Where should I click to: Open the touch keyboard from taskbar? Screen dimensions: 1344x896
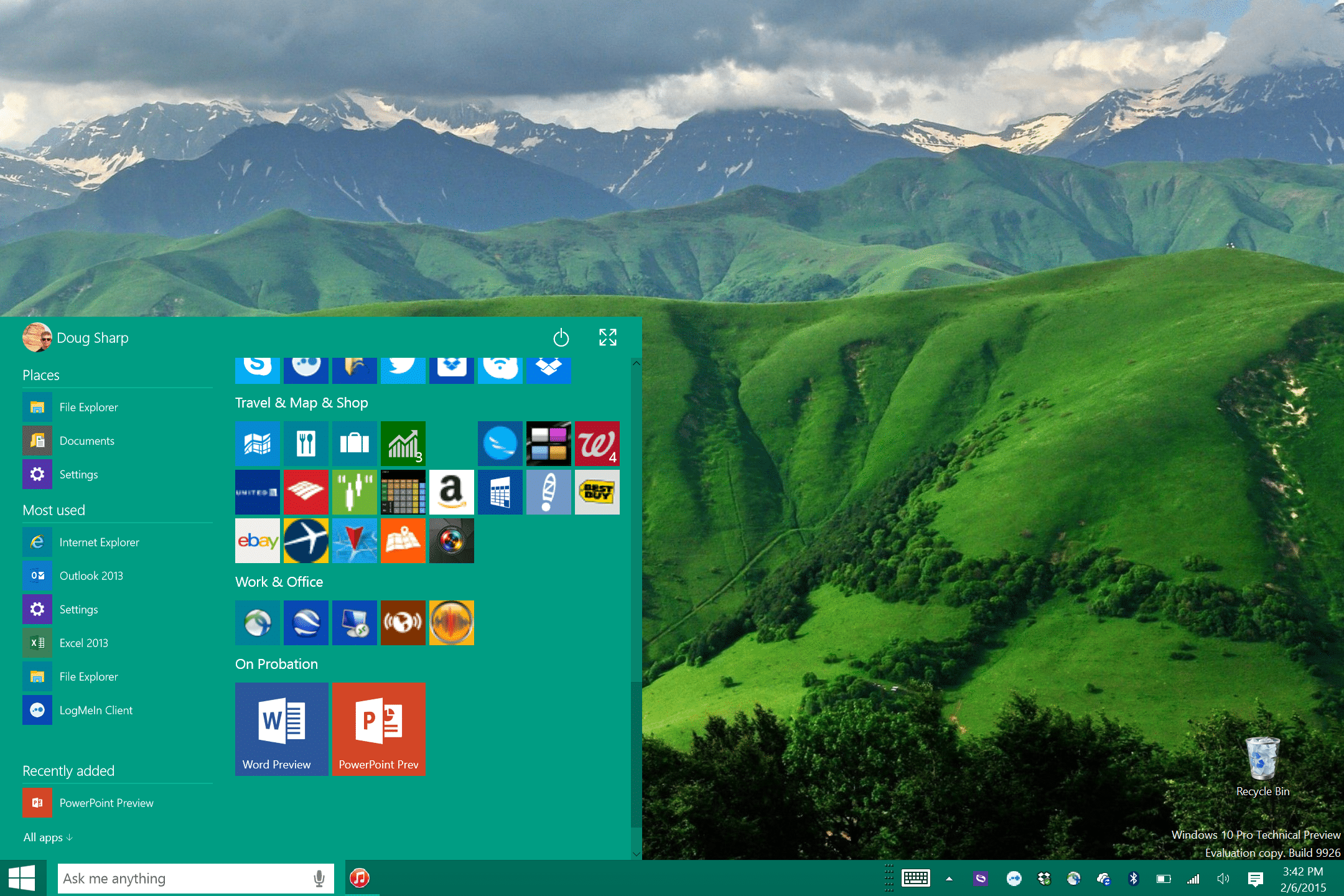(916, 879)
